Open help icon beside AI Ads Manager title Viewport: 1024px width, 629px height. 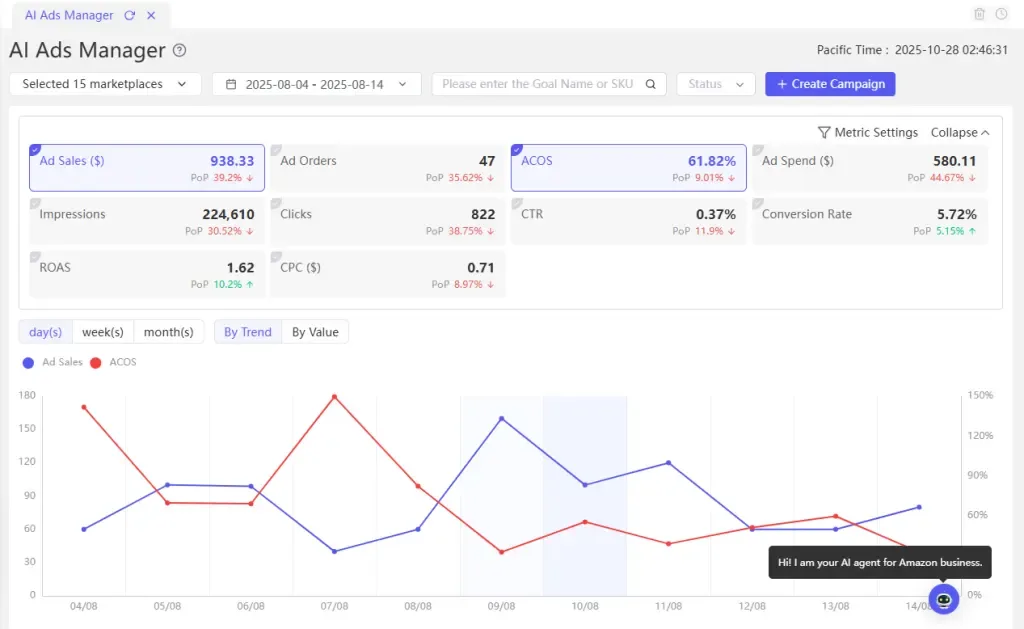pos(179,50)
